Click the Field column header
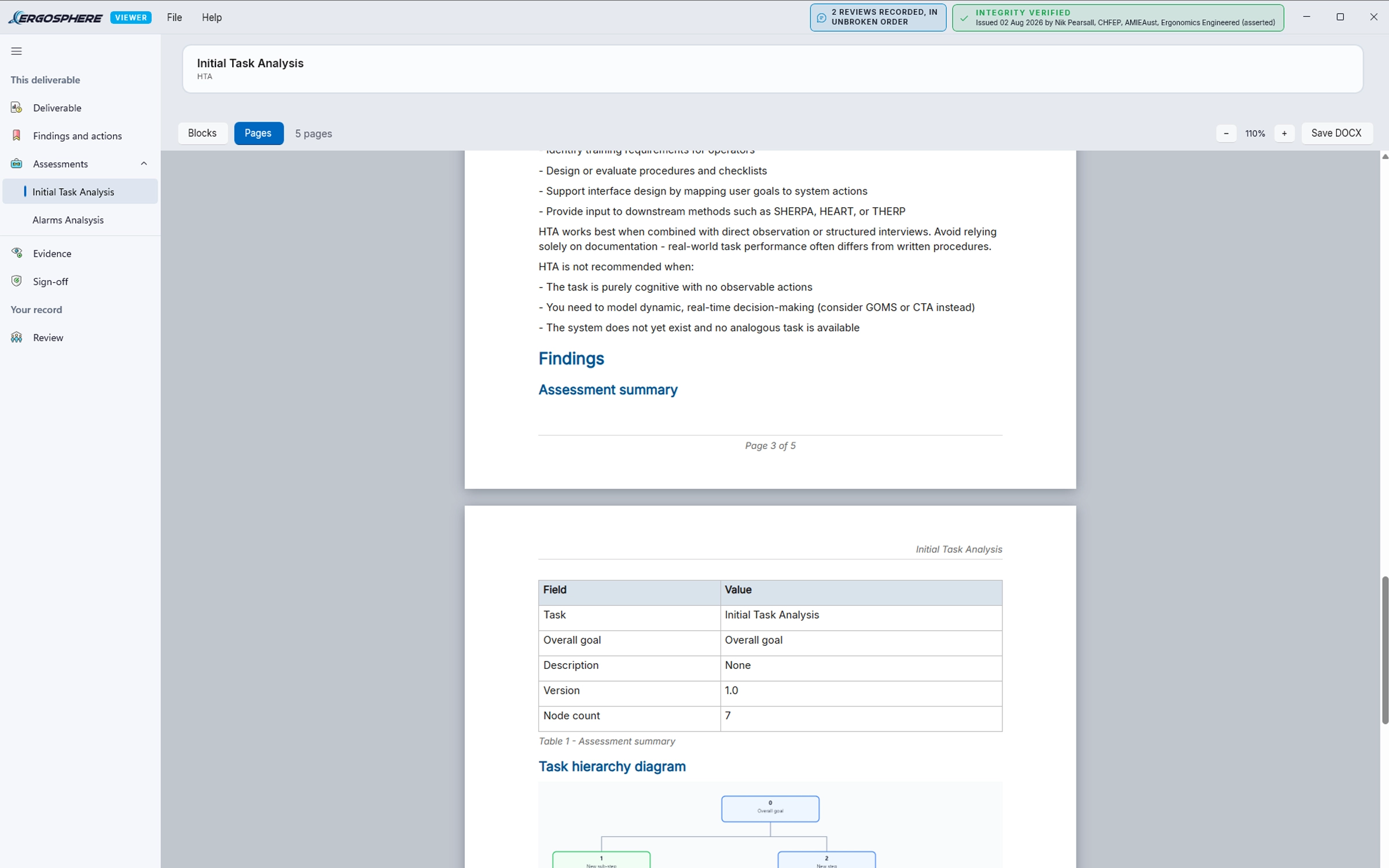Viewport: 1389px width, 868px height. click(629, 593)
